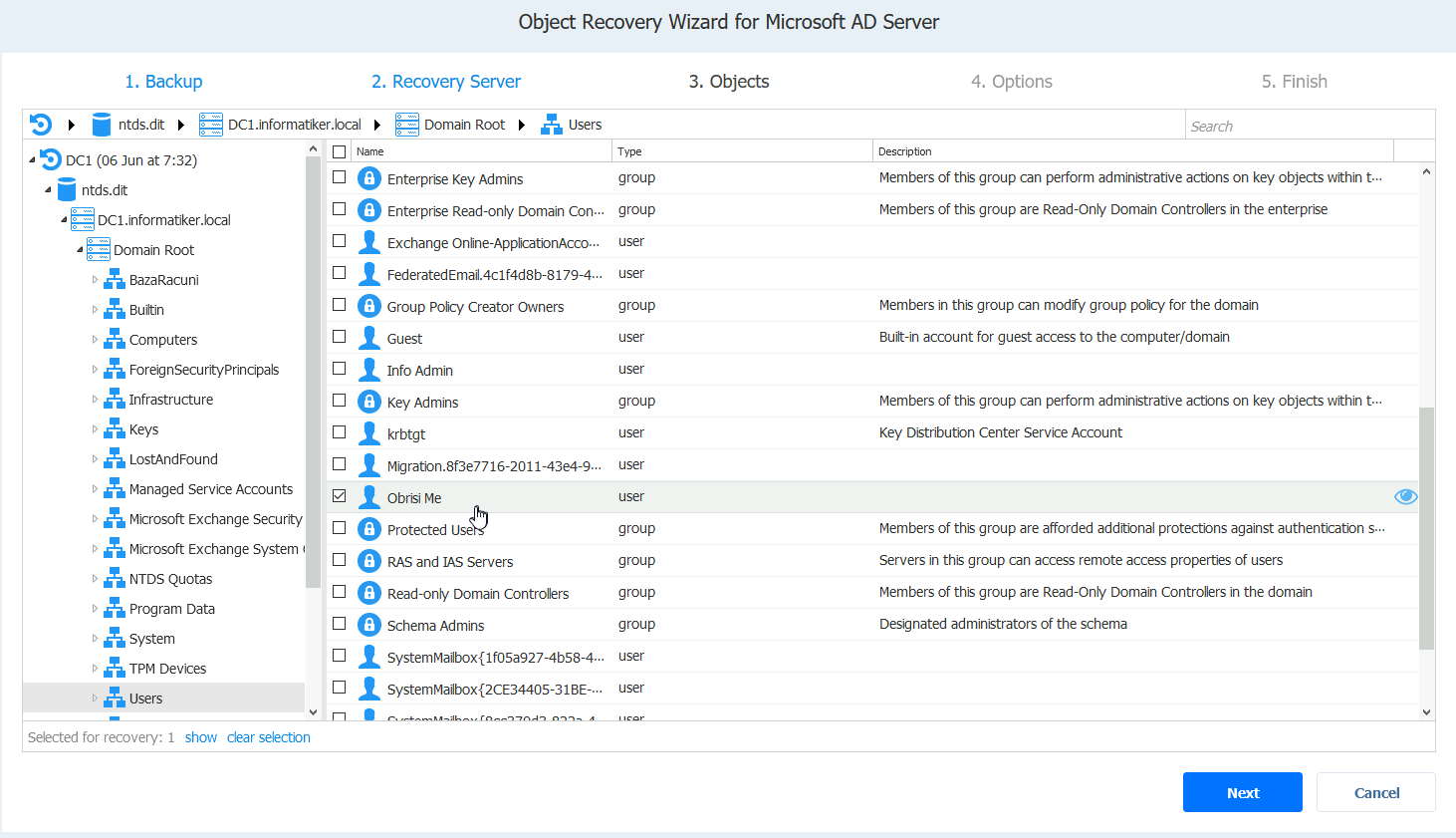The width and height of the screenshot is (1456, 838).
Task: Go to step 1. Backup
Action: [x=163, y=82]
